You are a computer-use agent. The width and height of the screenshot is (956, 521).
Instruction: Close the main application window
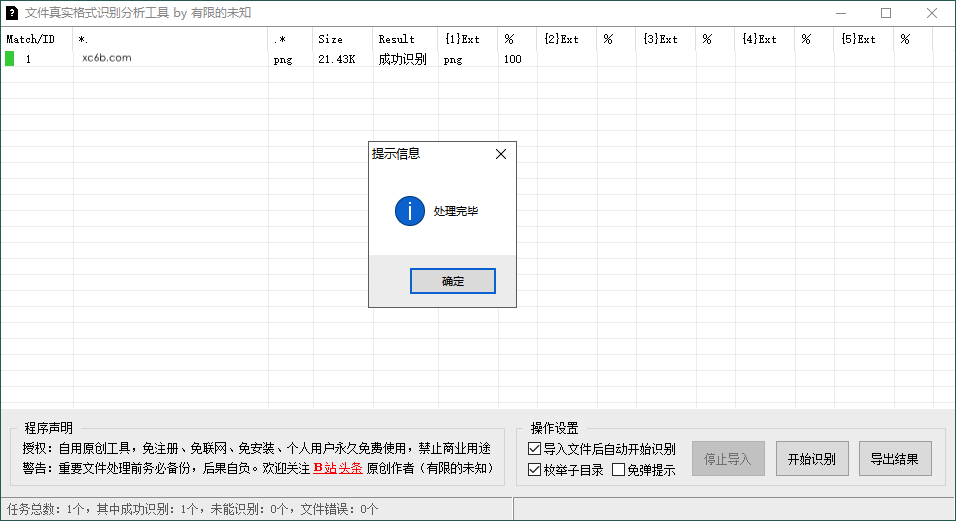932,13
